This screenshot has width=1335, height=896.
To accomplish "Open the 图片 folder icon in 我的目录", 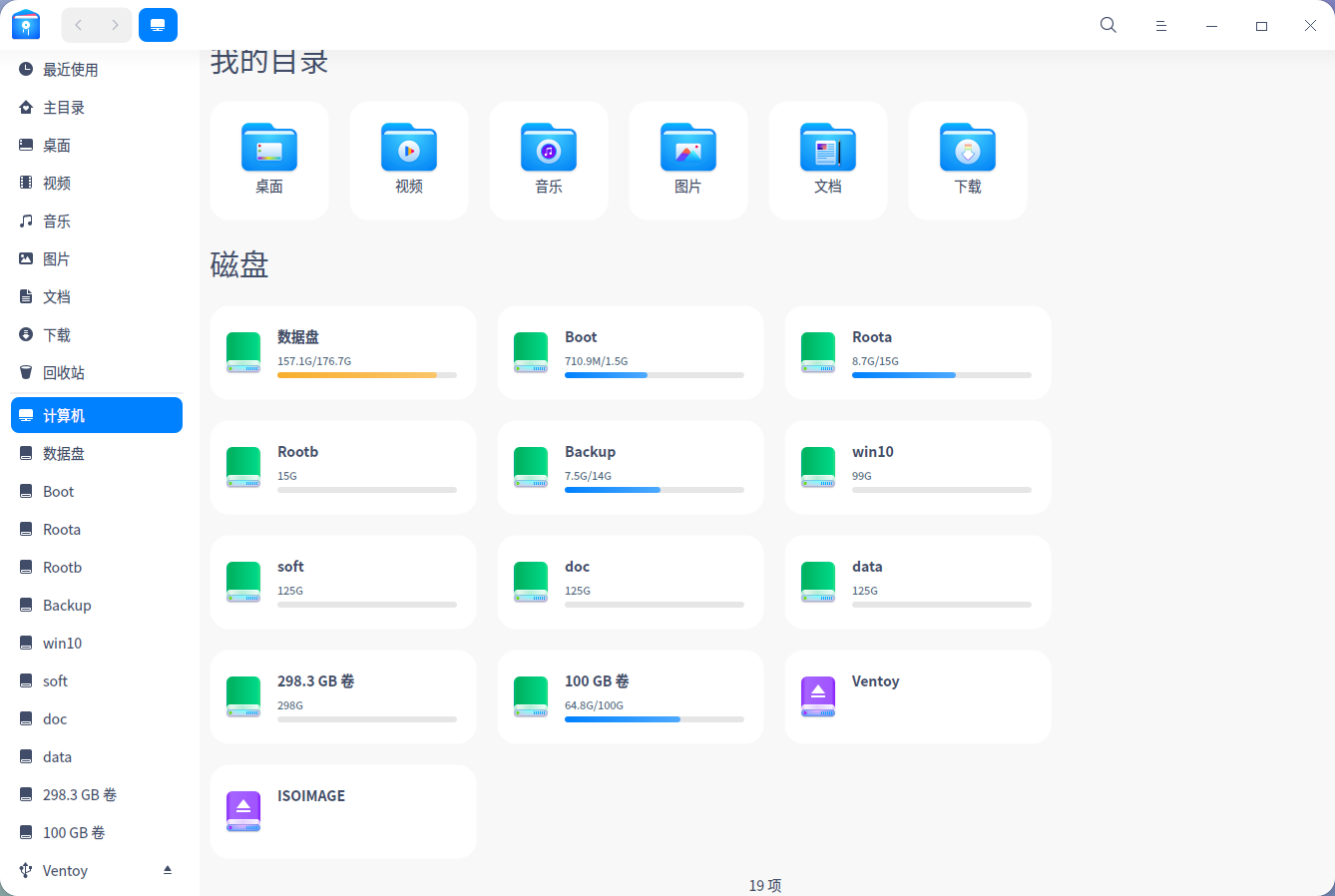I will point(688,148).
